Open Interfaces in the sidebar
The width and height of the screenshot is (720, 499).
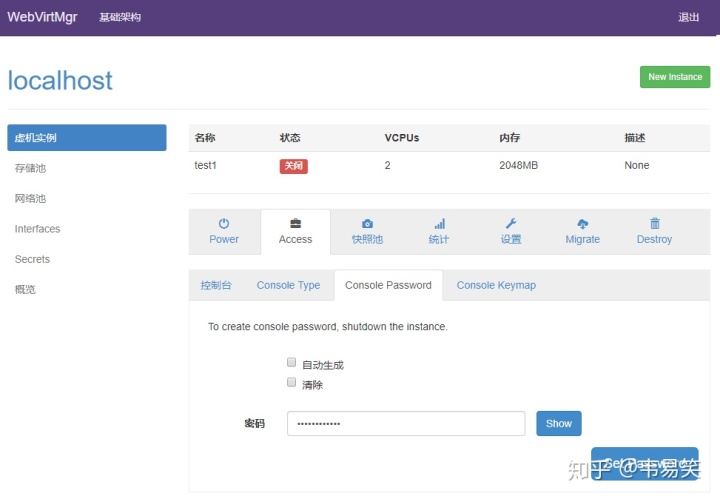pyautogui.click(x=37, y=229)
